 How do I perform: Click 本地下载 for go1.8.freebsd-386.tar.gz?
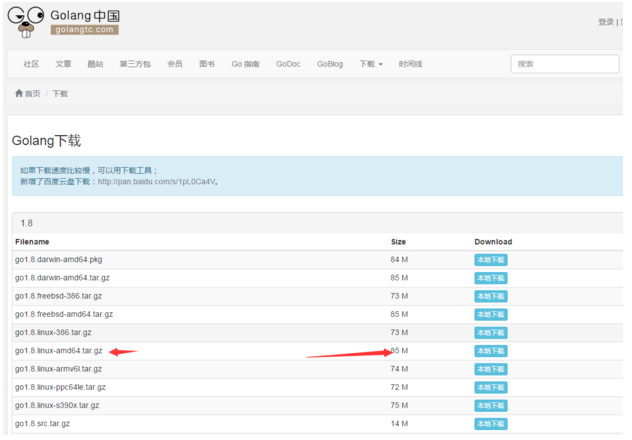(490, 296)
